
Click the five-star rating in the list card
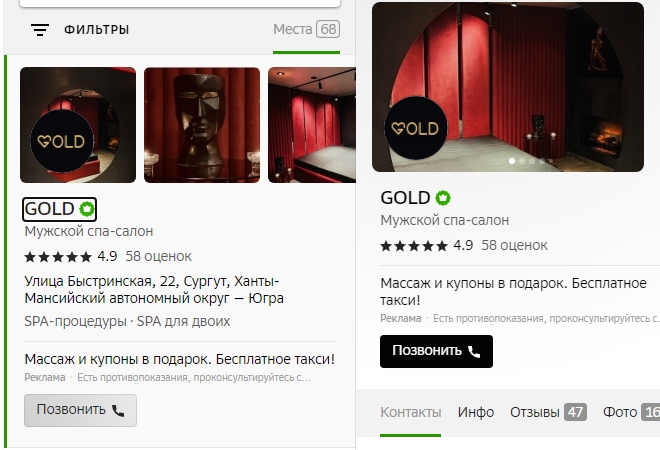click(58, 256)
